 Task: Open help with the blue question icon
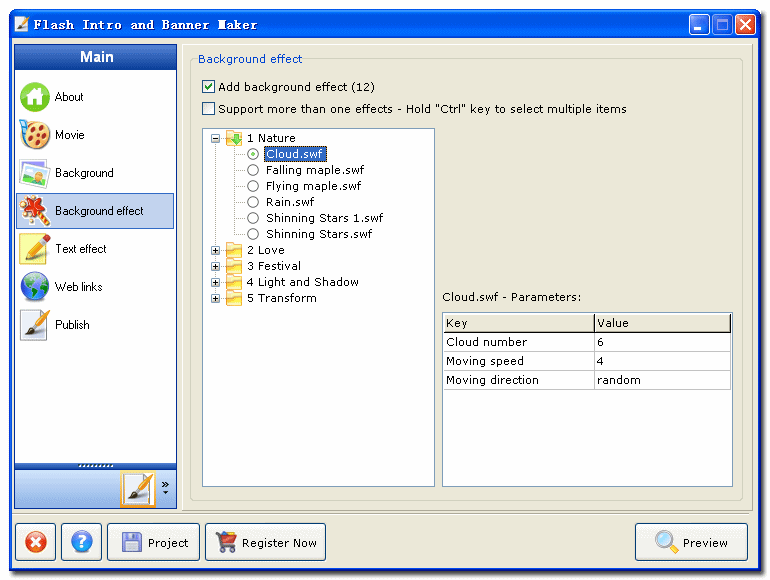(x=82, y=542)
